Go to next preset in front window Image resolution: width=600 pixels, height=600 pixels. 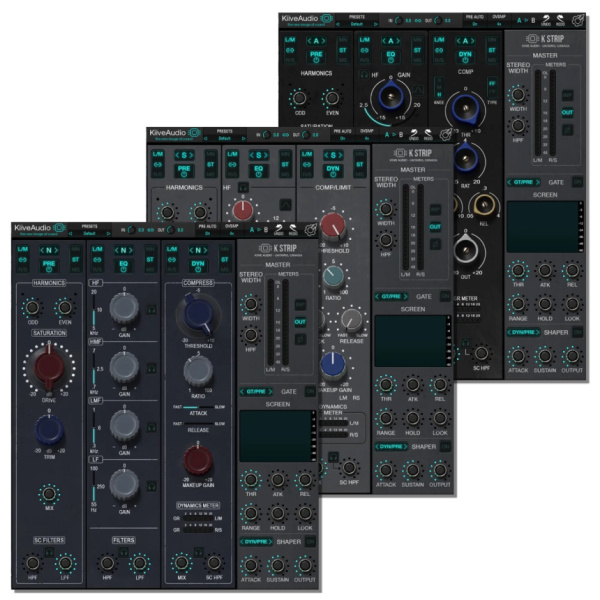click(109, 233)
